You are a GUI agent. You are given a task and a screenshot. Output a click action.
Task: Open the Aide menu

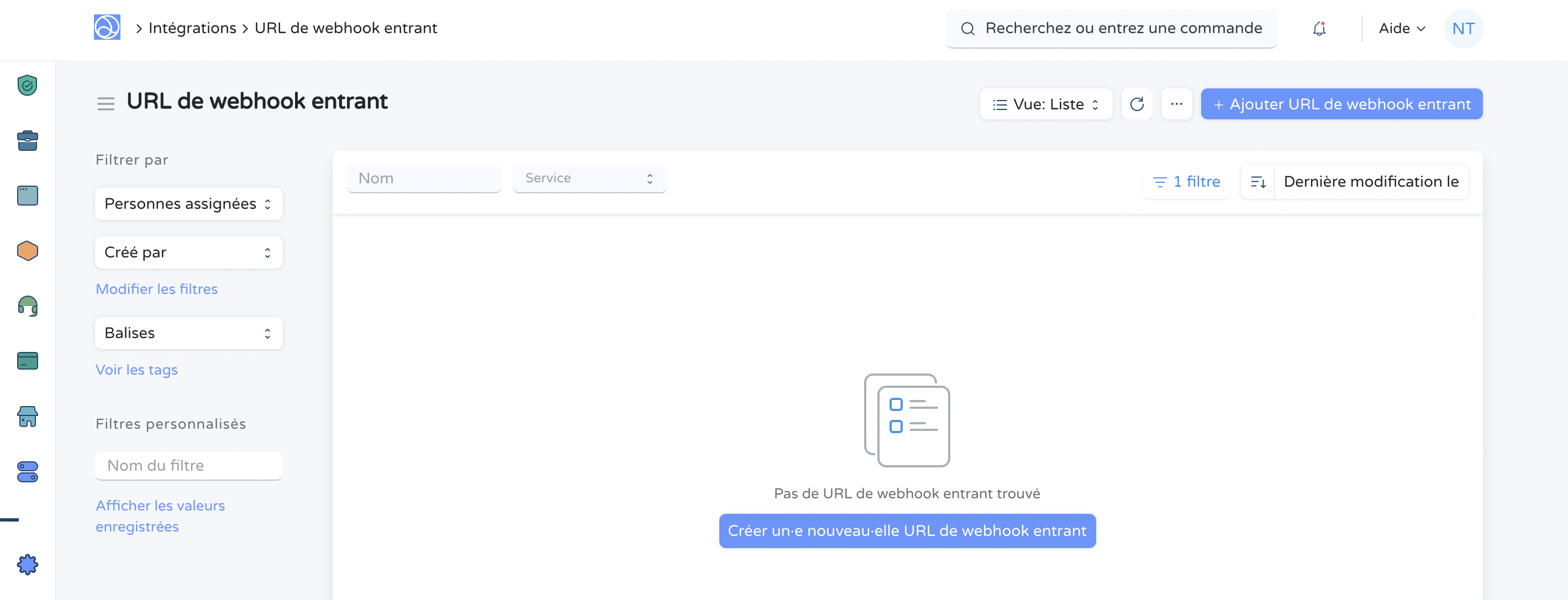1401,28
